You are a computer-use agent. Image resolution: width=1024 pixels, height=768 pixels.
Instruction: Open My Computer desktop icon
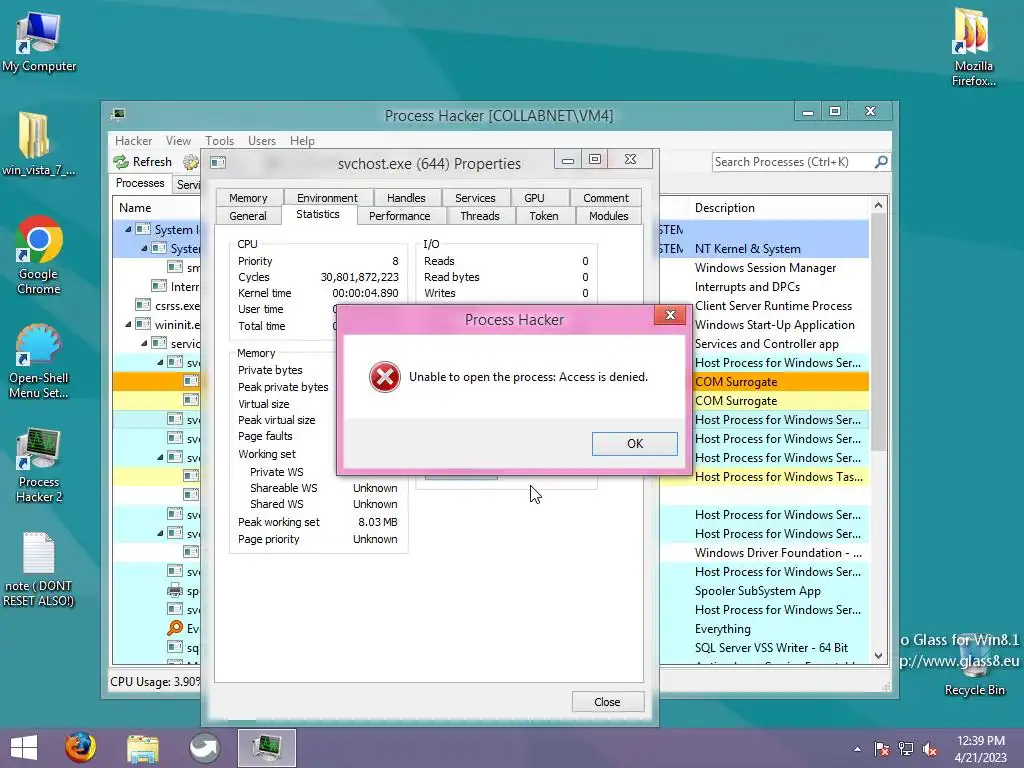pyautogui.click(x=39, y=41)
